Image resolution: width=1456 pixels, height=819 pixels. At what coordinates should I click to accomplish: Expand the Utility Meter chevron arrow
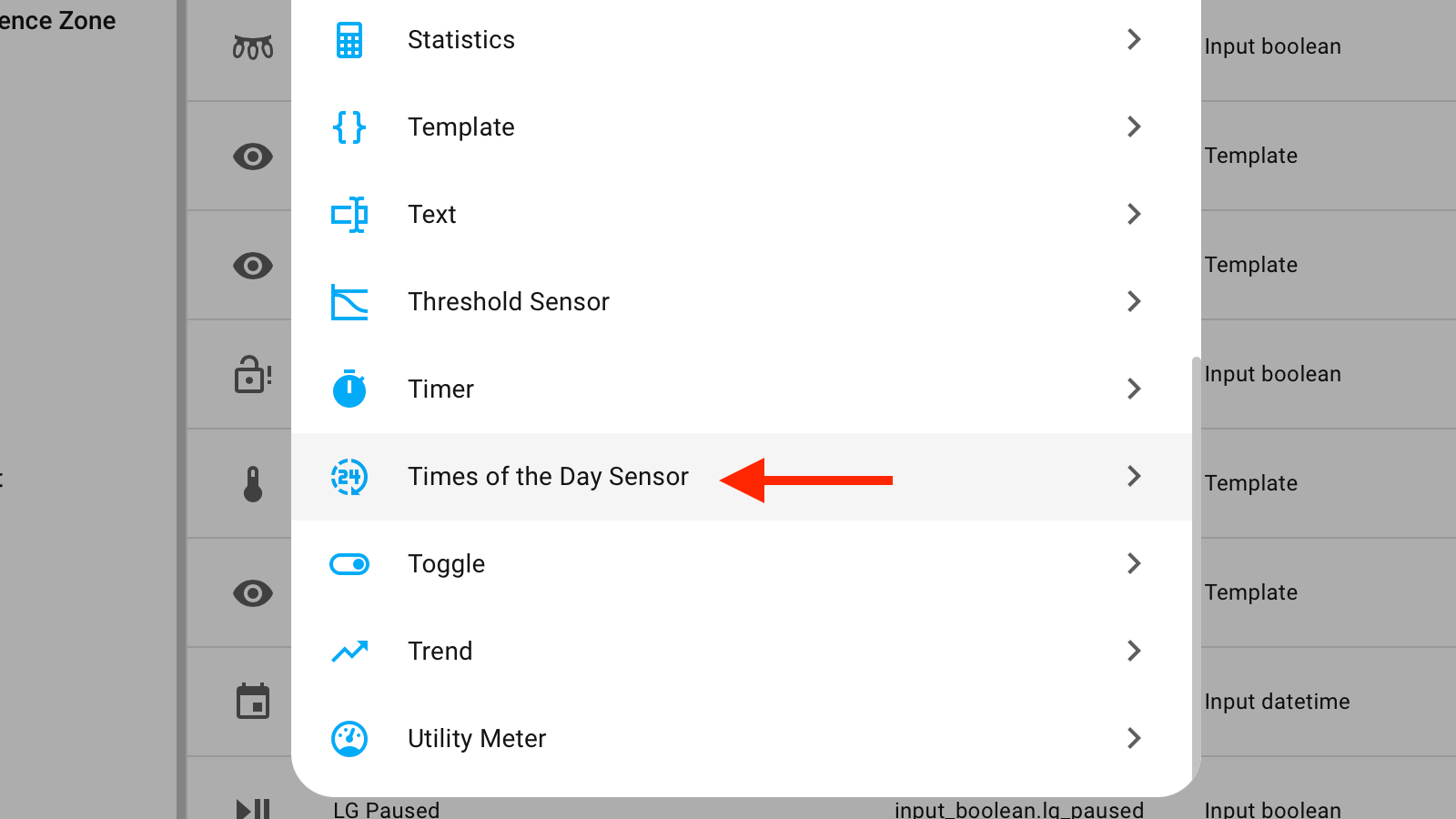1134,739
